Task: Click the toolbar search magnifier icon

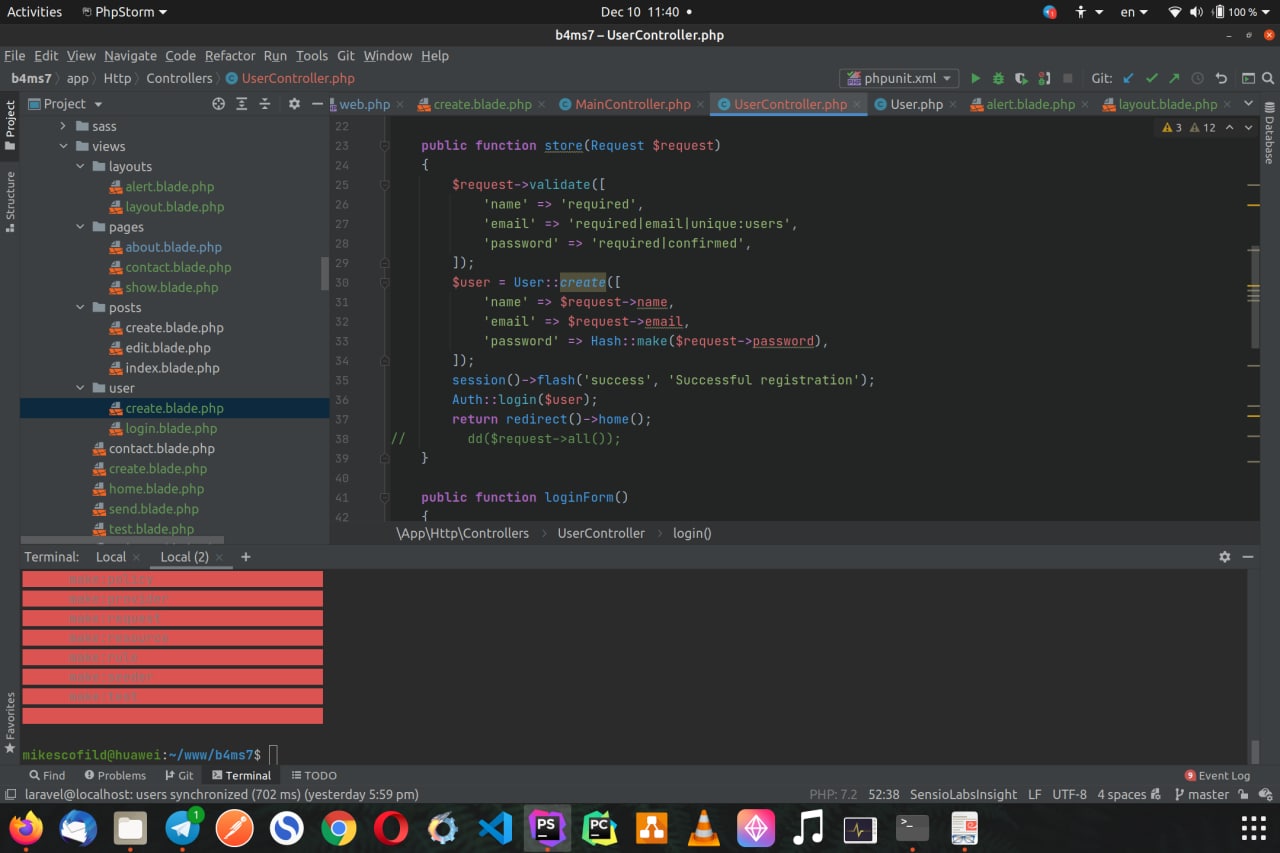Action: pyautogui.click(x=1270, y=78)
